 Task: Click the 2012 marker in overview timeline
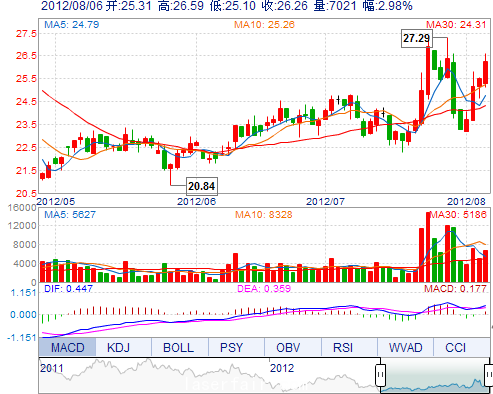coord(282,368)
